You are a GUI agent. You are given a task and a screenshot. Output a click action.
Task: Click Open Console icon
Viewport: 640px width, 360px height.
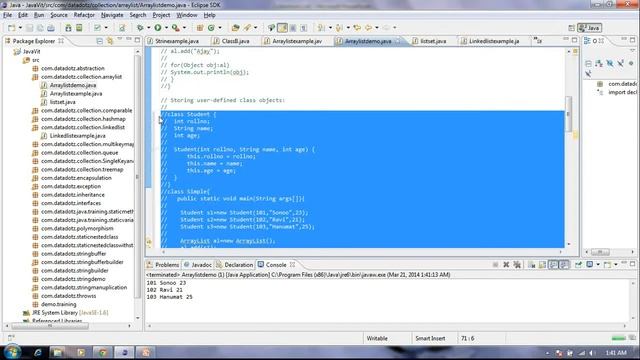tap(607, 264)
